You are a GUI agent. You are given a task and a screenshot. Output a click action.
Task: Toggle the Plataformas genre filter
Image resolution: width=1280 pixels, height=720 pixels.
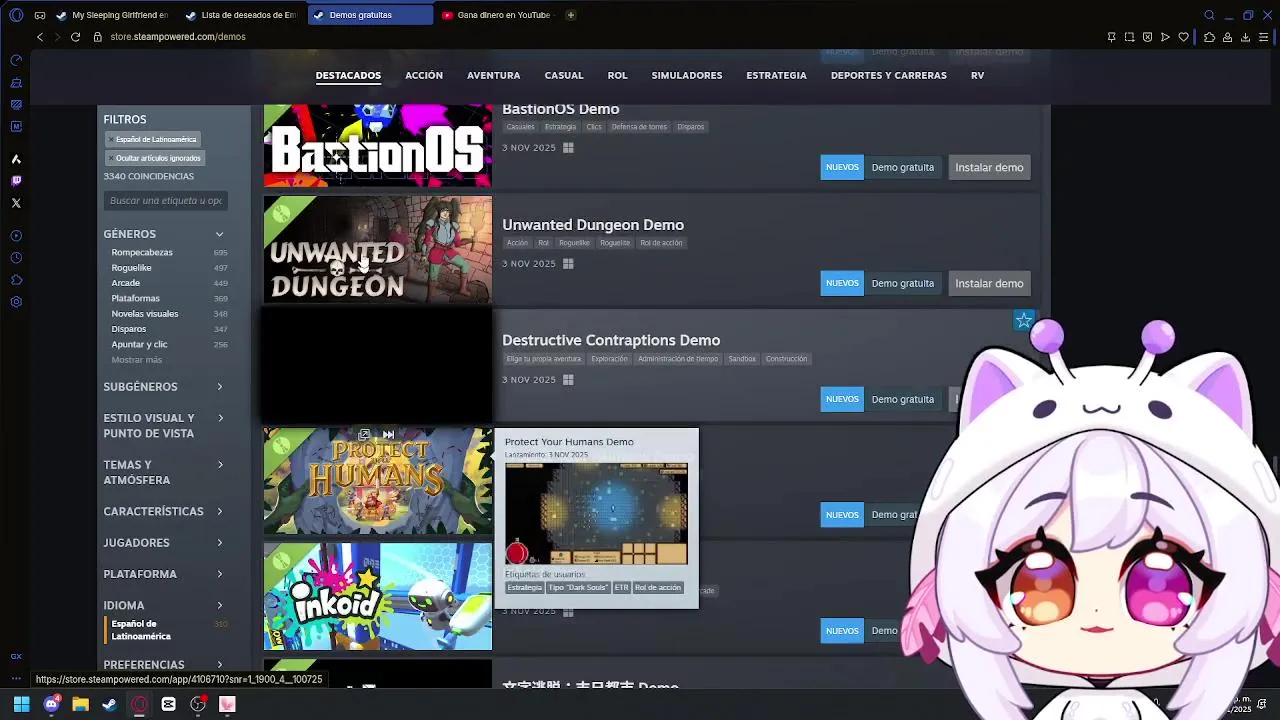[135, 298]
